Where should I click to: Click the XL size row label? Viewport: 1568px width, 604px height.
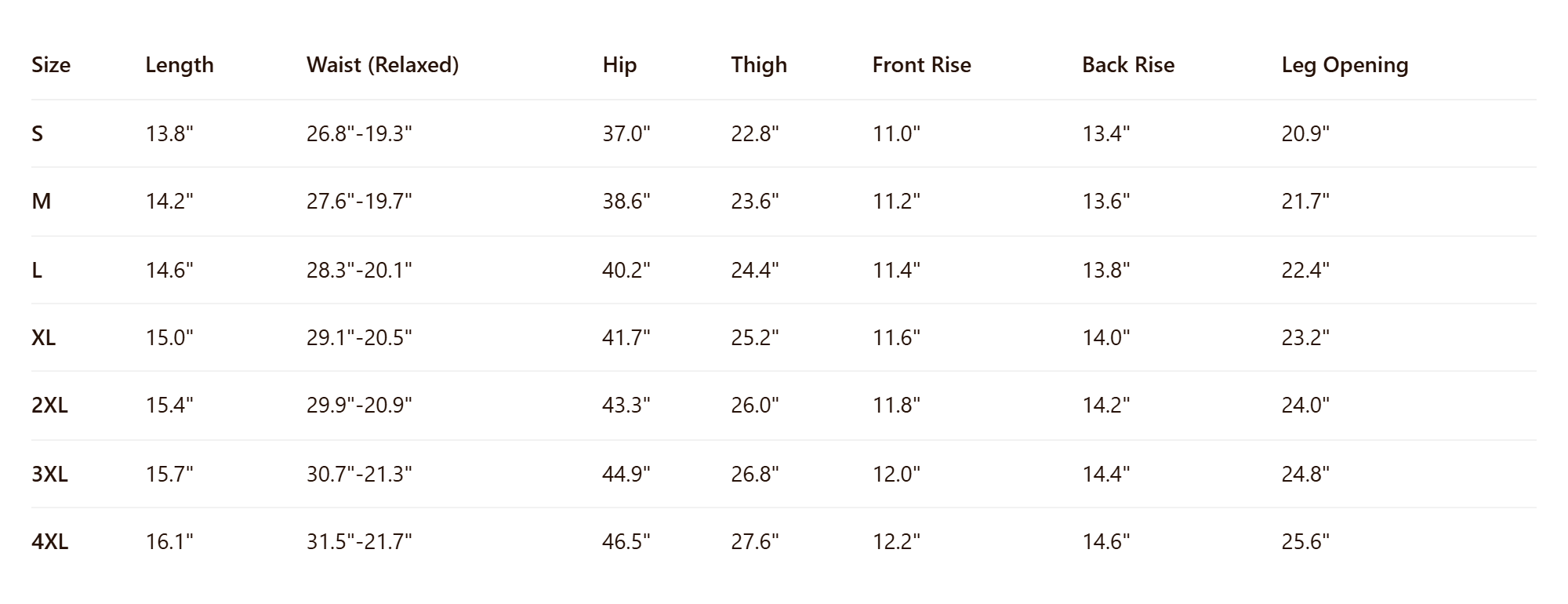tap(44, 338)
